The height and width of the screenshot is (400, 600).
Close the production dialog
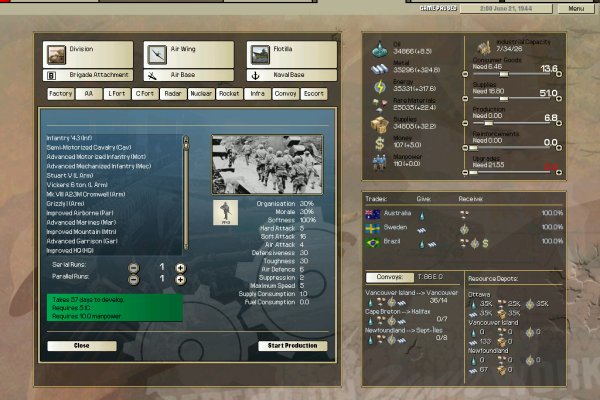click(x=82, y=346)
